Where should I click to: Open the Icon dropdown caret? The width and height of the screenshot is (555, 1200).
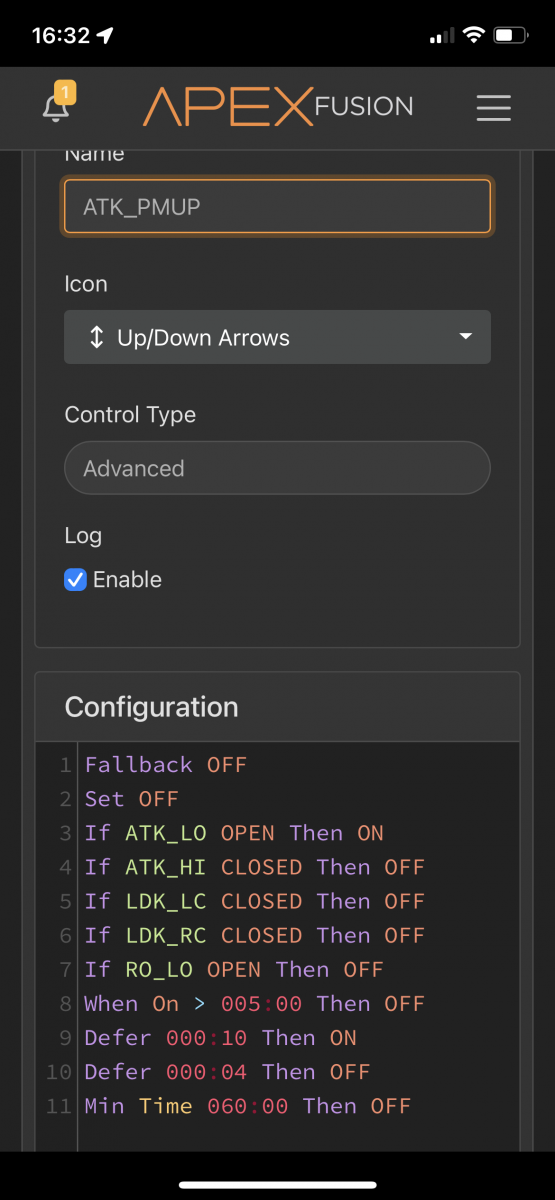pos(466,337)
